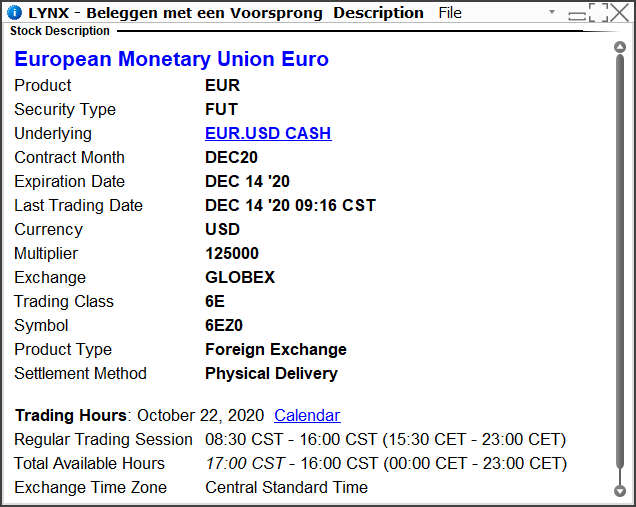
Task: Click the scroll up arrow button
Action: click(620, 47)
